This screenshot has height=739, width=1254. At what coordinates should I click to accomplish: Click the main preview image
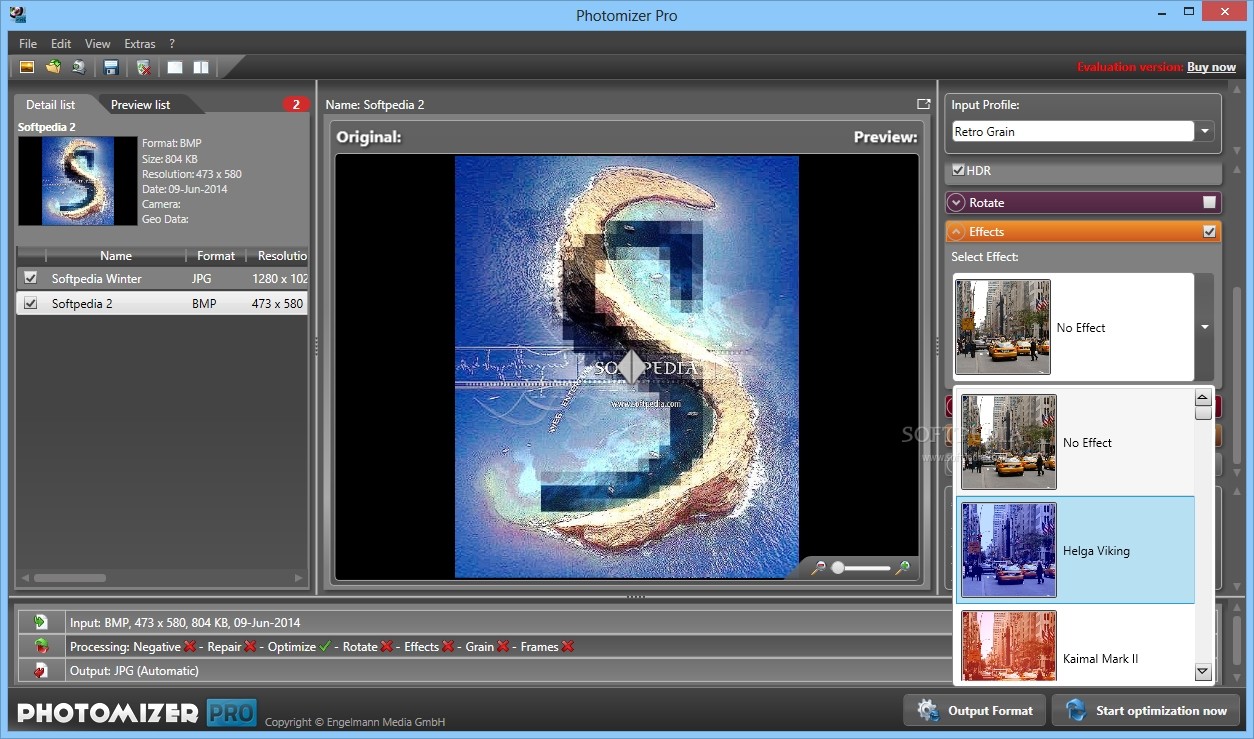[x=627, y=366]
